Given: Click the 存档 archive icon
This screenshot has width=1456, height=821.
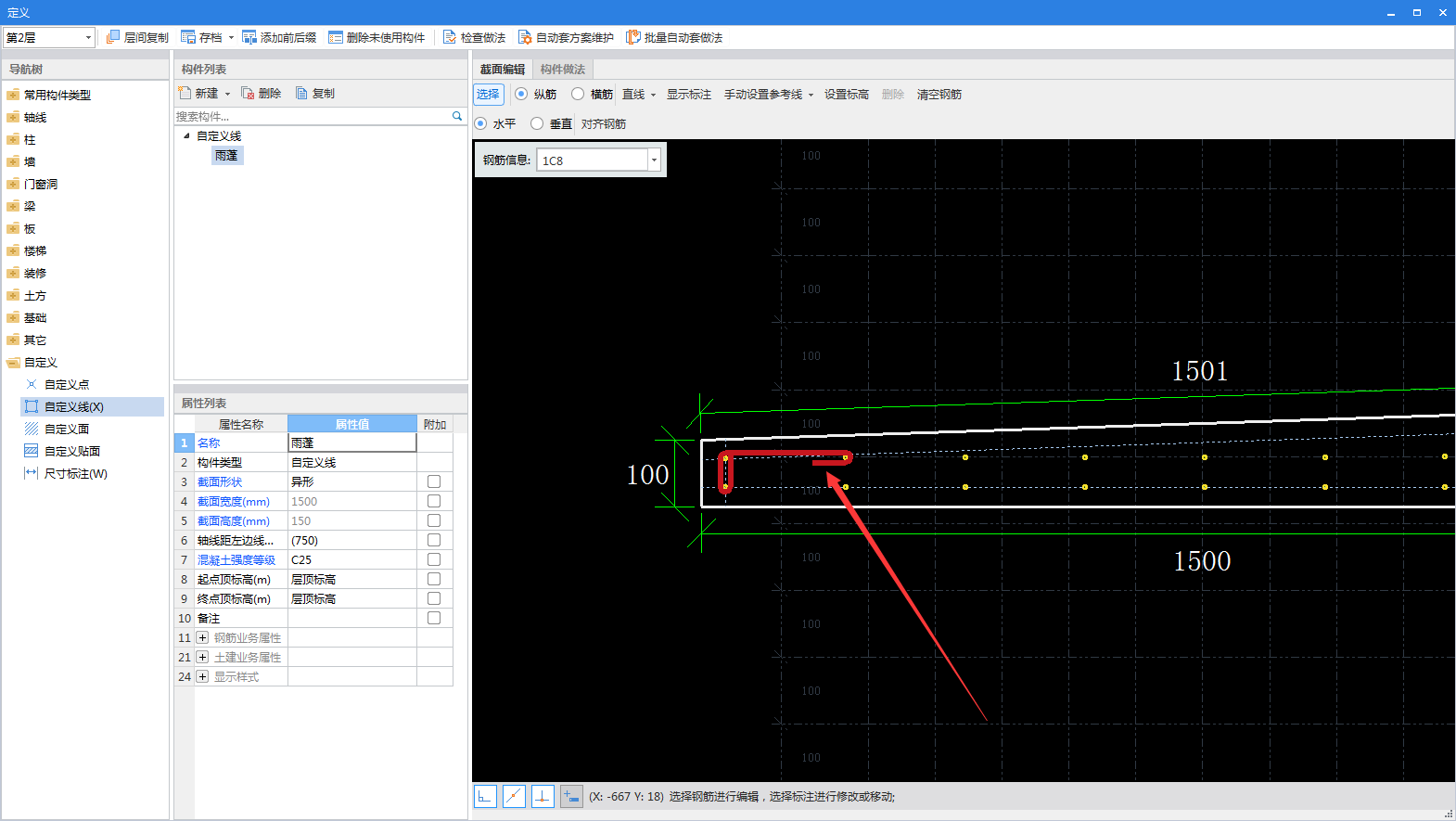Looking at the screenshot, I should [188, 37].
